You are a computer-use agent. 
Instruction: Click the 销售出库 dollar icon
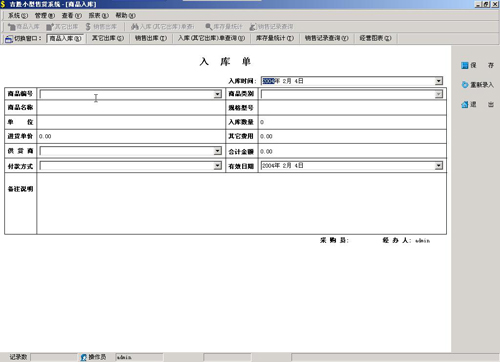point(88,27)
